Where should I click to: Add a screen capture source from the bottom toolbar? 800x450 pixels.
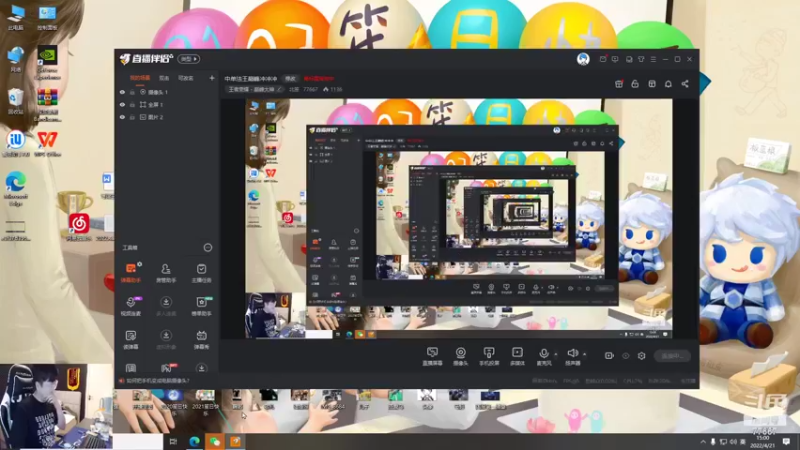coord(432,356)
